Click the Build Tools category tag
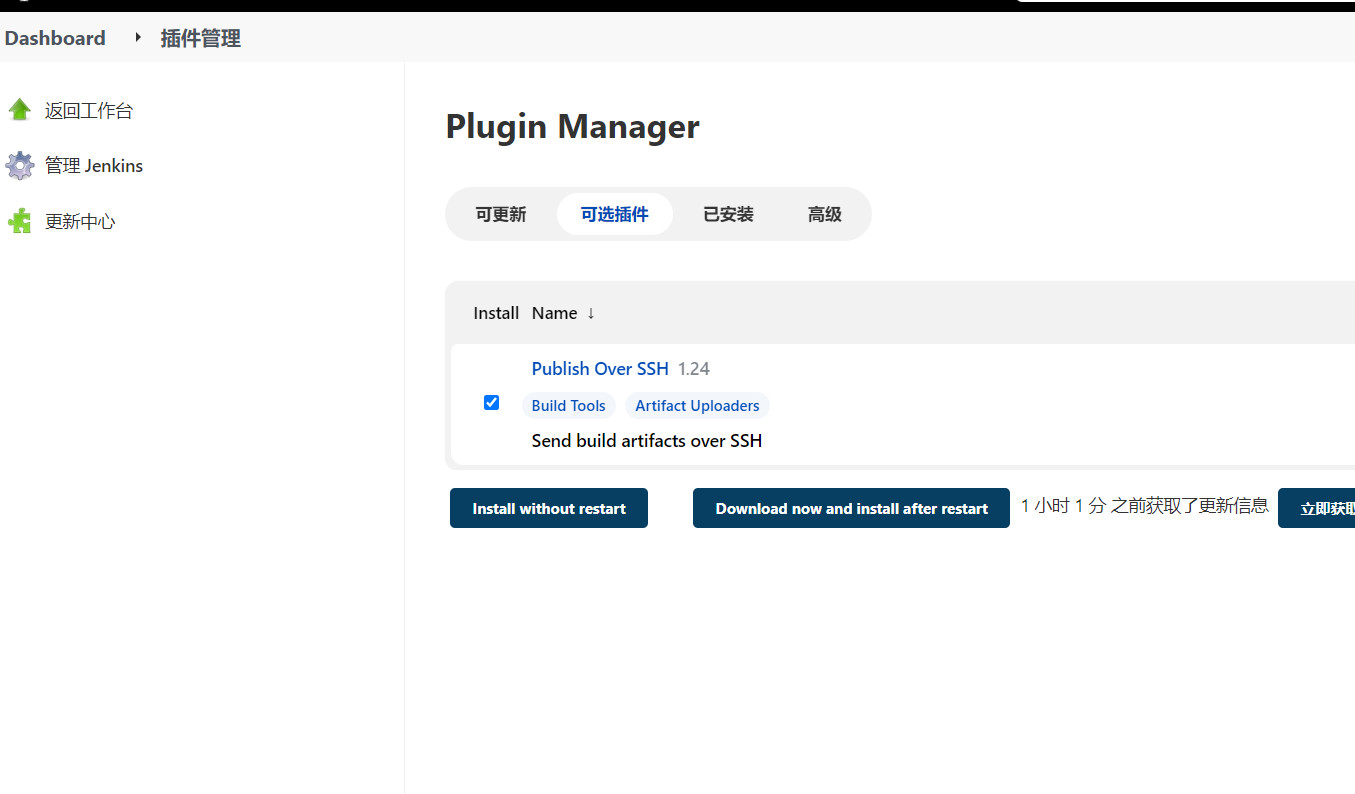This screenshot has height=794, width=1355. click(569, 405)
